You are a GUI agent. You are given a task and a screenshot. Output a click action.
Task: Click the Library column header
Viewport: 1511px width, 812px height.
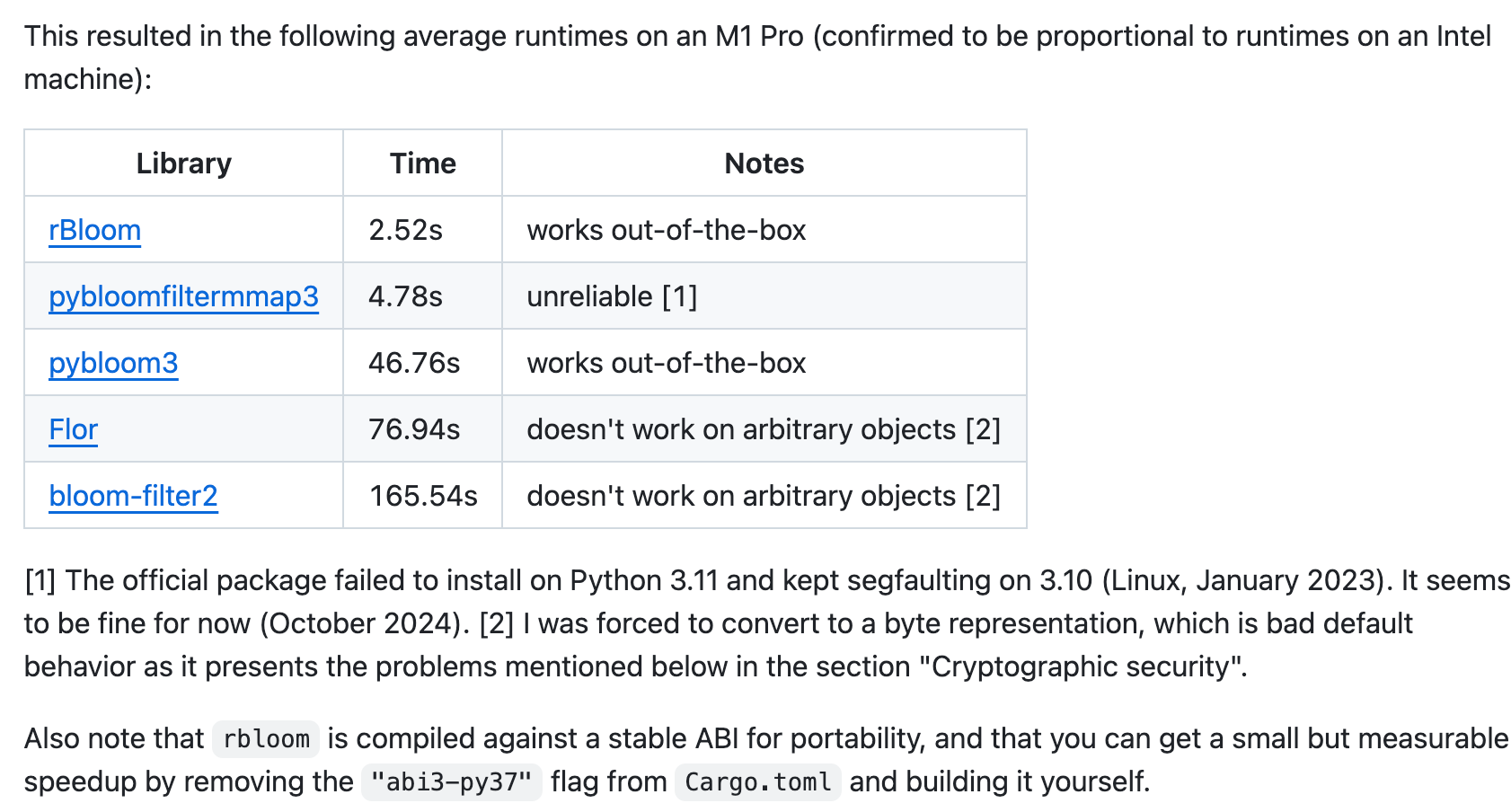coord(183,163)
